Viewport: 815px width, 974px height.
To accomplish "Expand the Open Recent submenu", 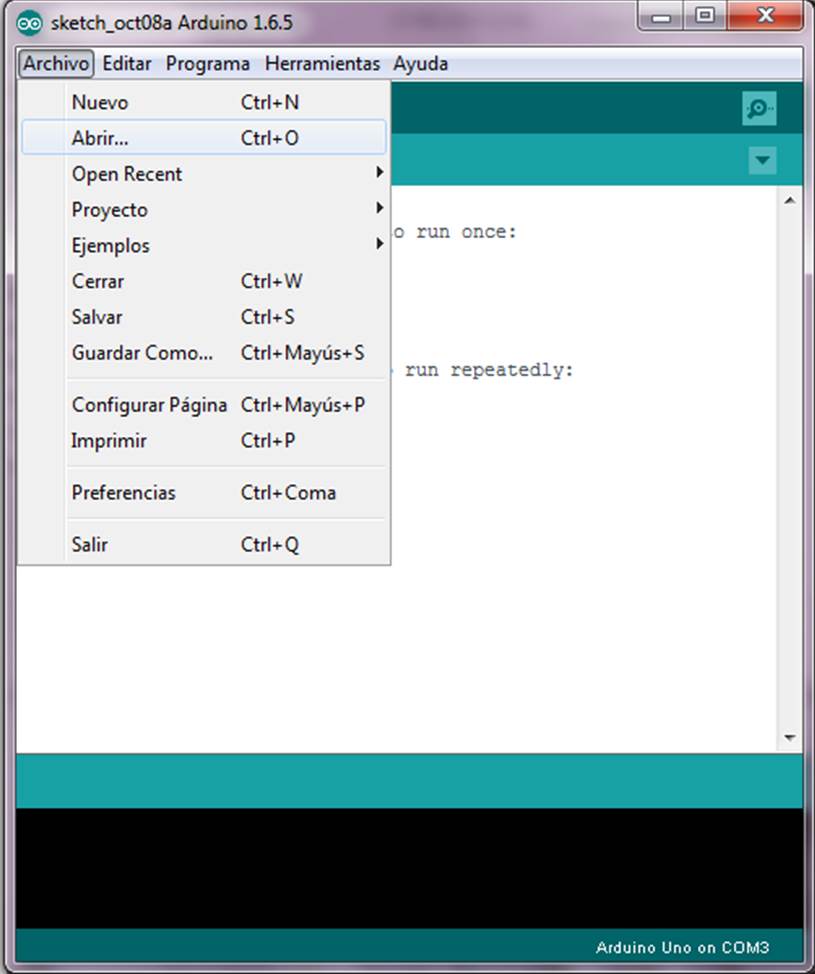I will (204, 173).
